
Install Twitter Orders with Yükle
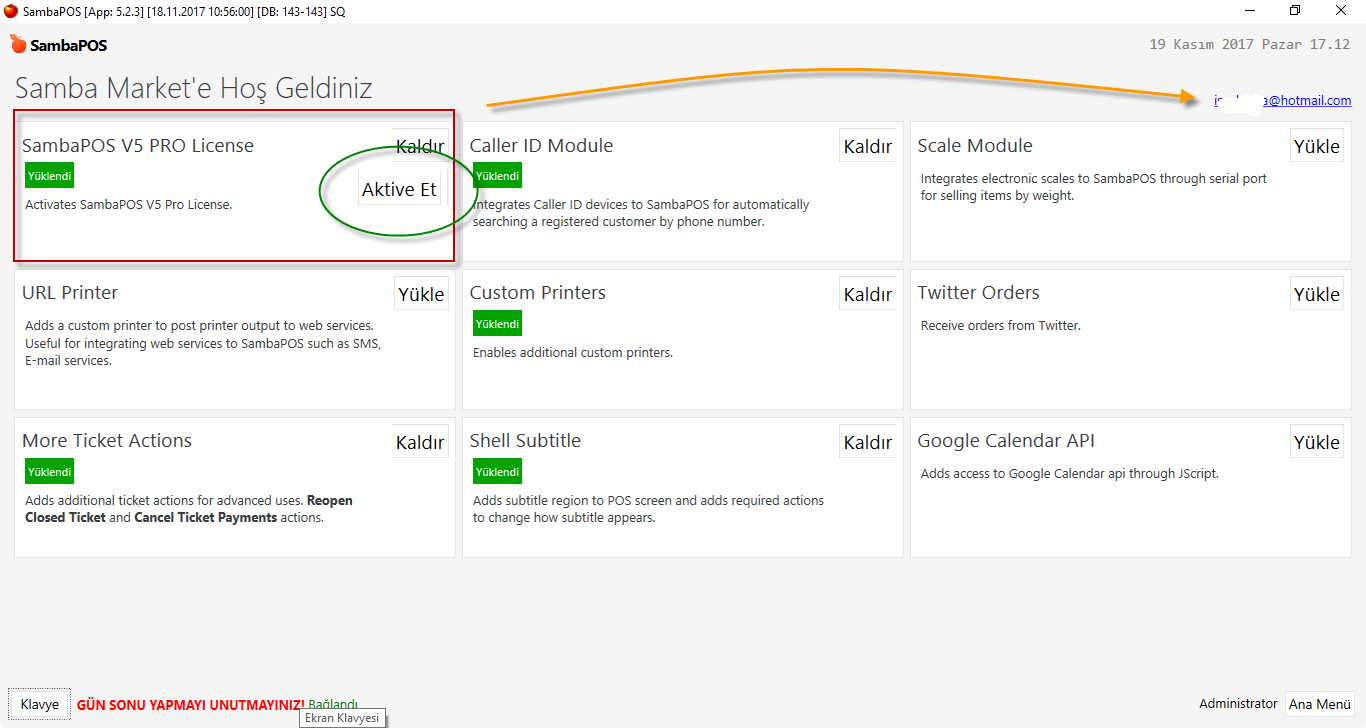(1316, 295)
